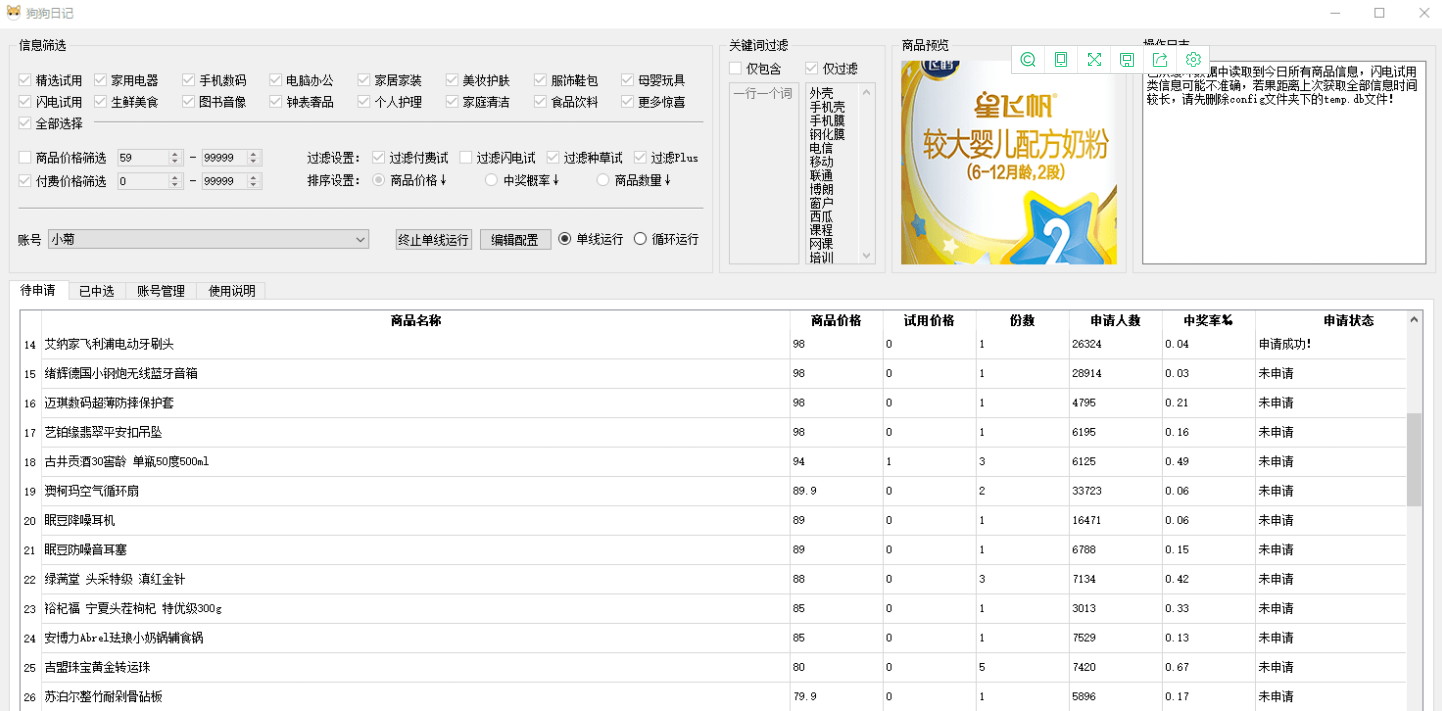Click the fullscreen expand icon in preview toolbar
The image size is (1442, 711).
pos(1094,60)
